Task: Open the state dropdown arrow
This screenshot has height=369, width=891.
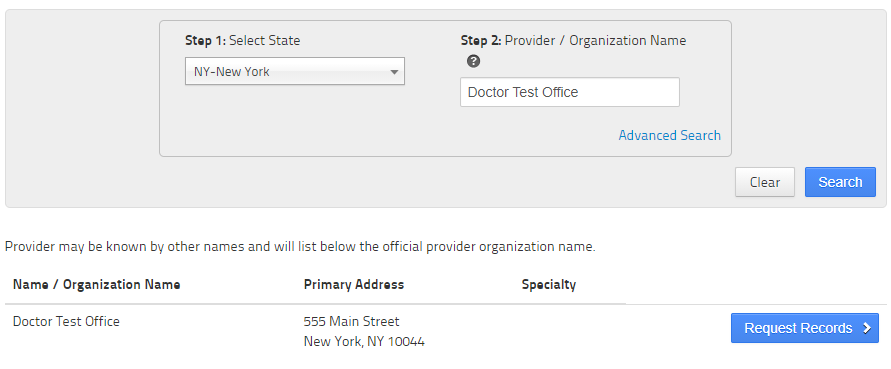Action: (394, 72)
